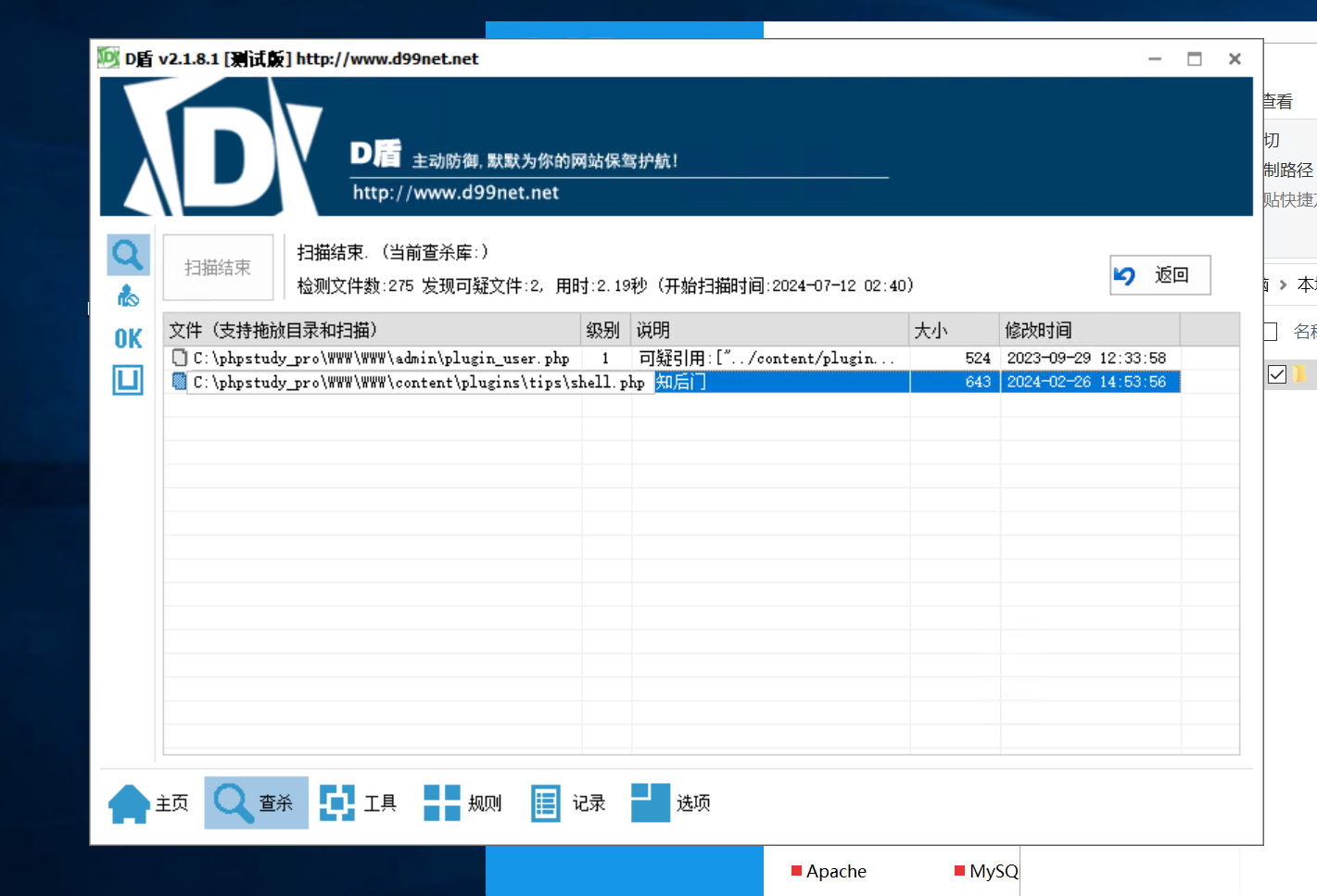Click the size value 643
Viewport: 1317px width, 896px height.
click(978, 382)
